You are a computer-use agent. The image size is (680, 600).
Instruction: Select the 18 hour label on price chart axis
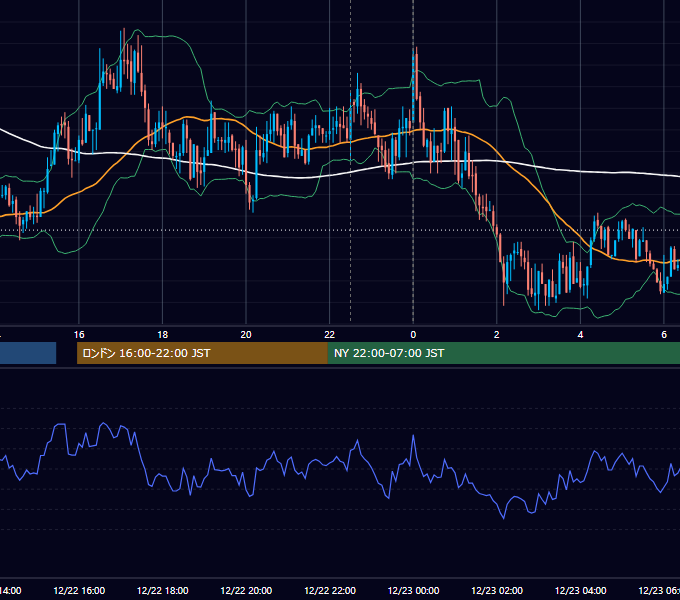tap(163, 335)
